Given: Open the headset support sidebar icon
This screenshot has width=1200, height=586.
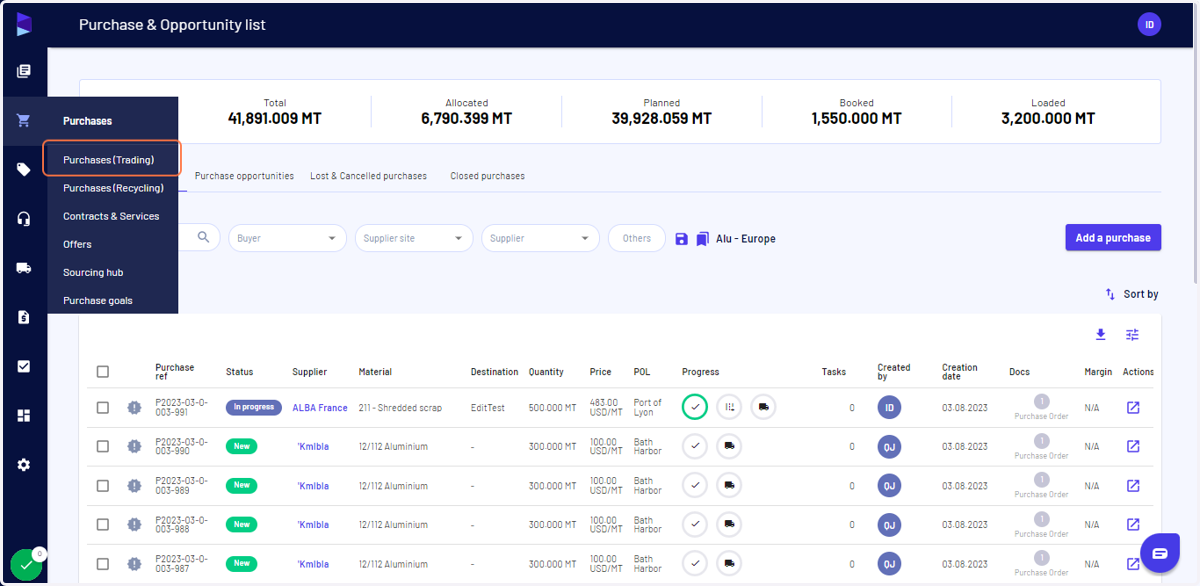Looking at the screenshot, I should click(24, 219).
